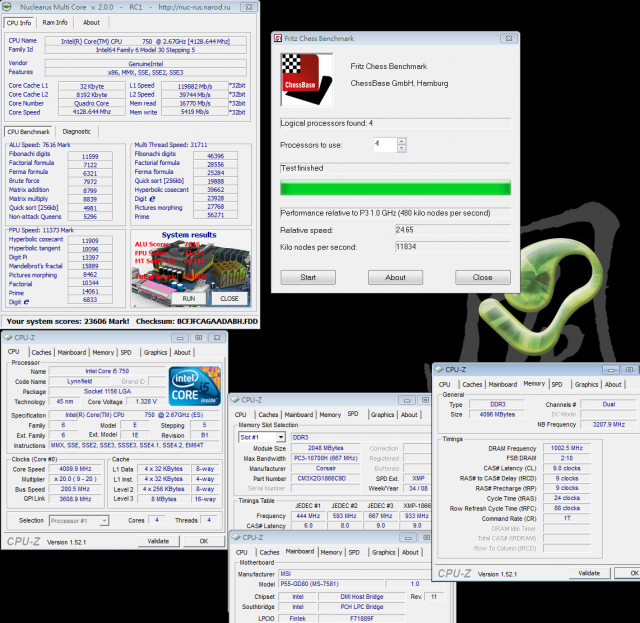
Task: Click the Fibonachi digits ALU score 11599
Action: click(x=90, y=156)
